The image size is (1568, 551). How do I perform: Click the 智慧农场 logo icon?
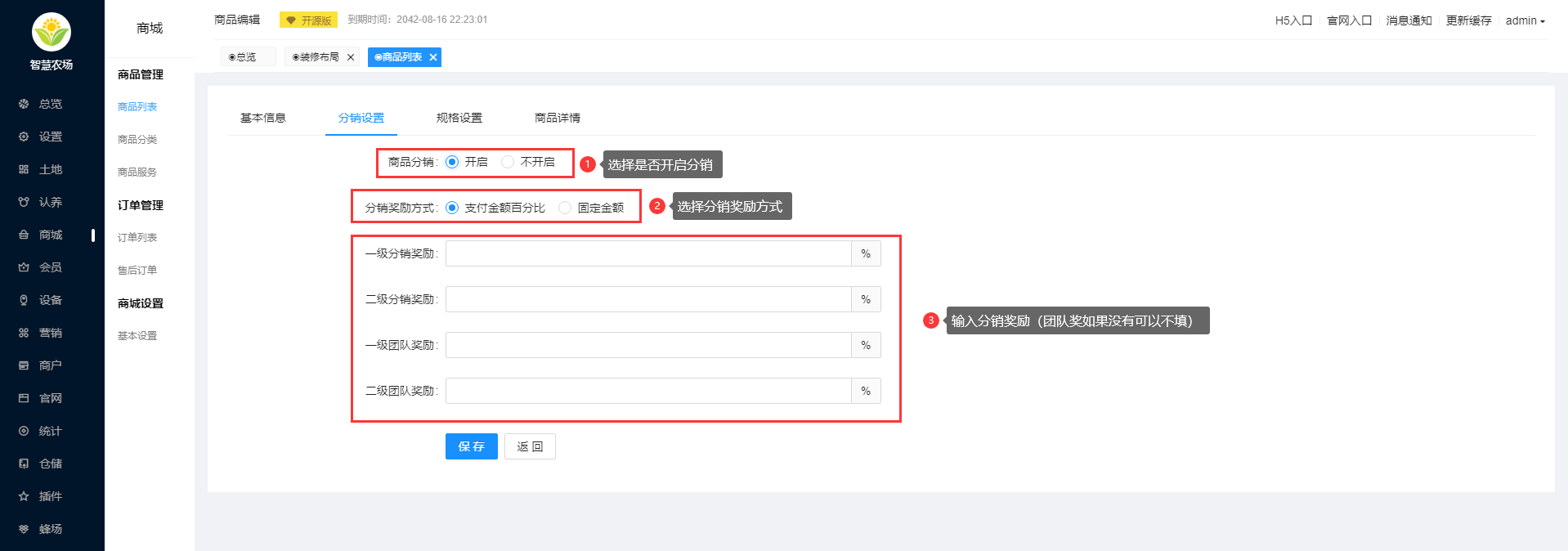pyautogui.click(x=52, y=32)
